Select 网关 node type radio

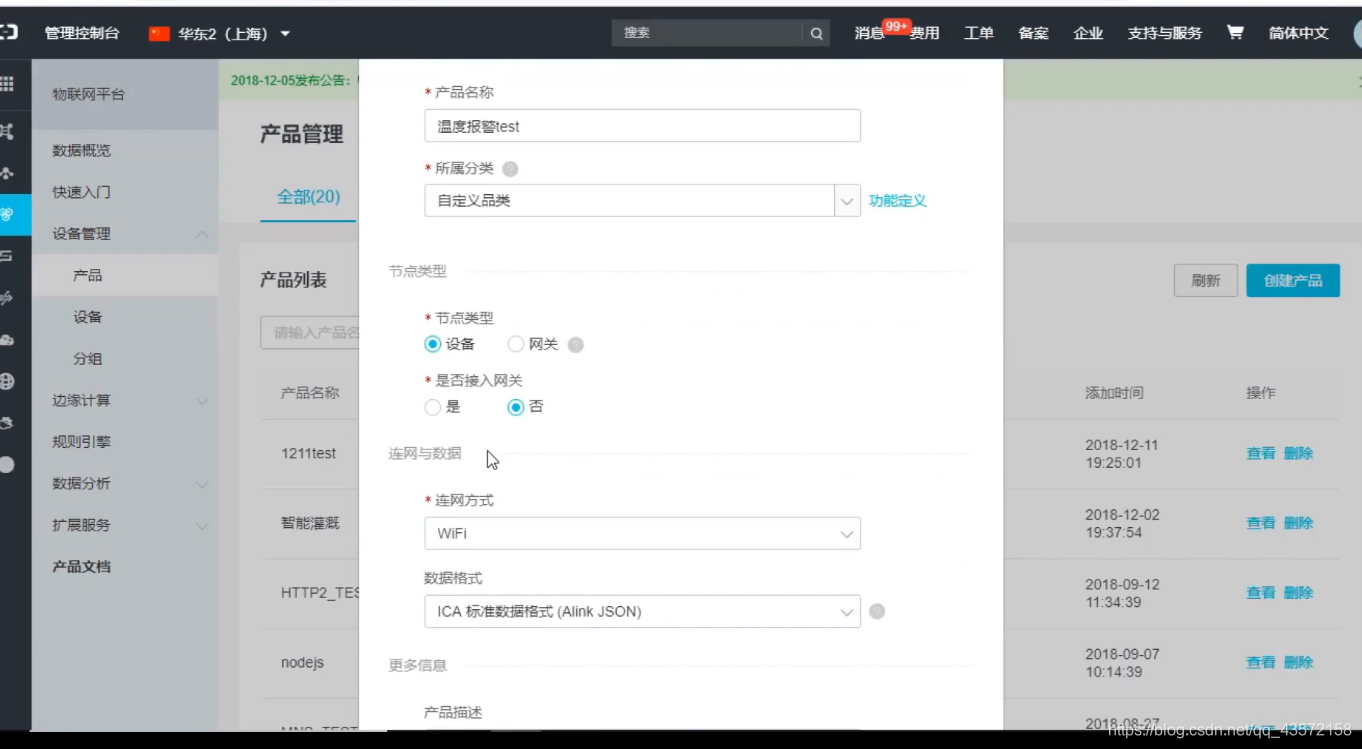tap(515, 344)
